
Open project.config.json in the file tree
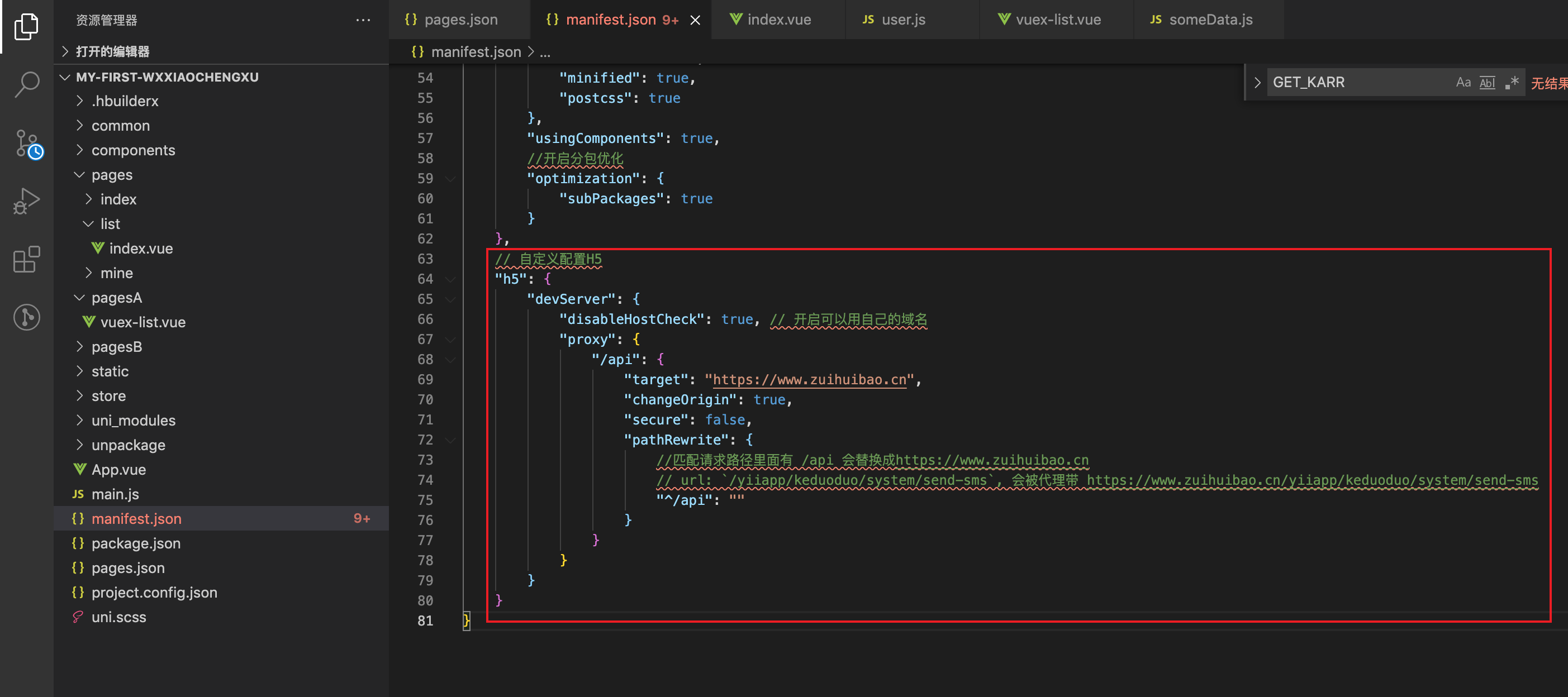pyautogui.click(x=221, y=592)
